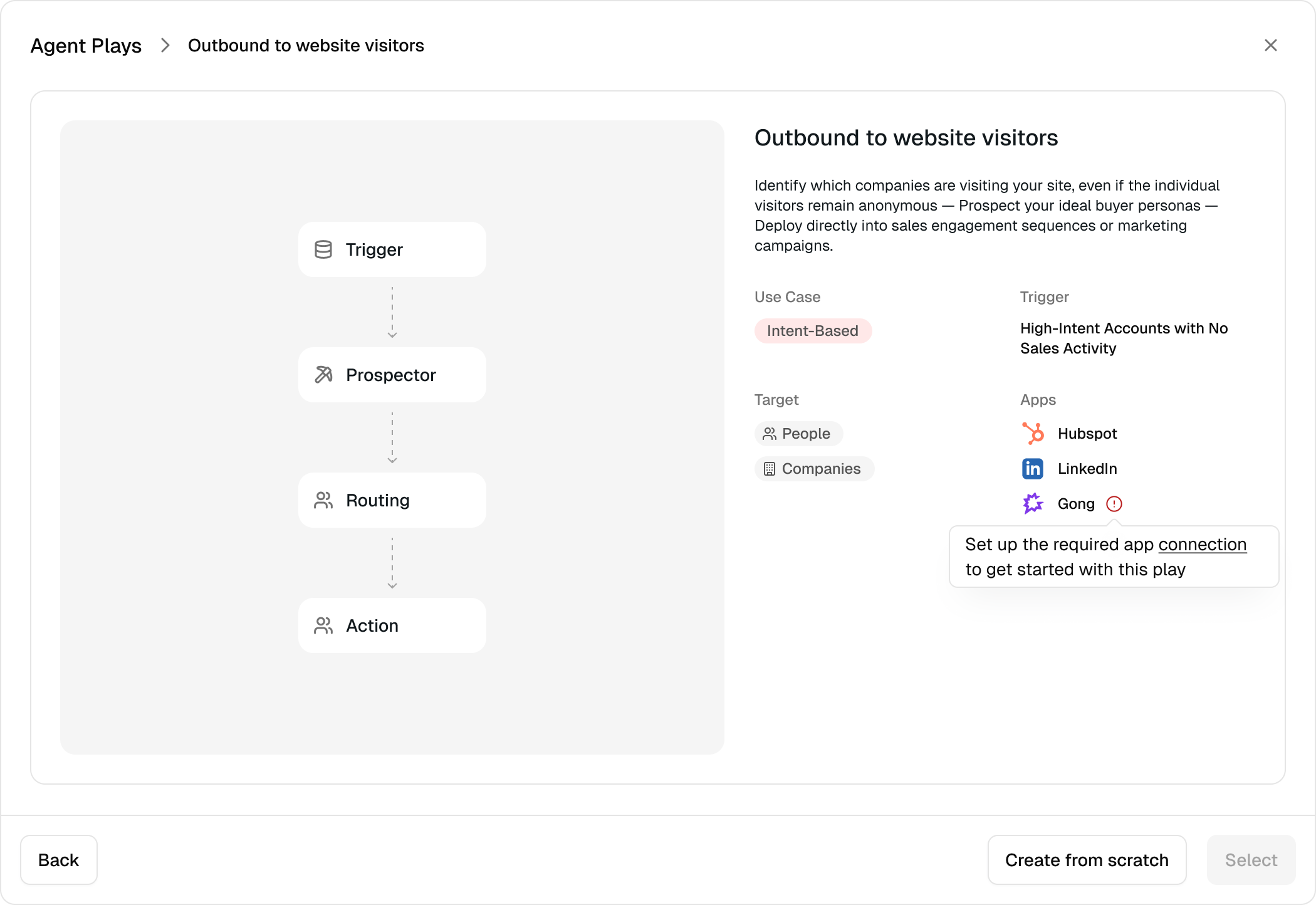The height and width of the screenshot is (905, 1316).
Task: Click the LinkedIn logo icon
Action: 1033,469
